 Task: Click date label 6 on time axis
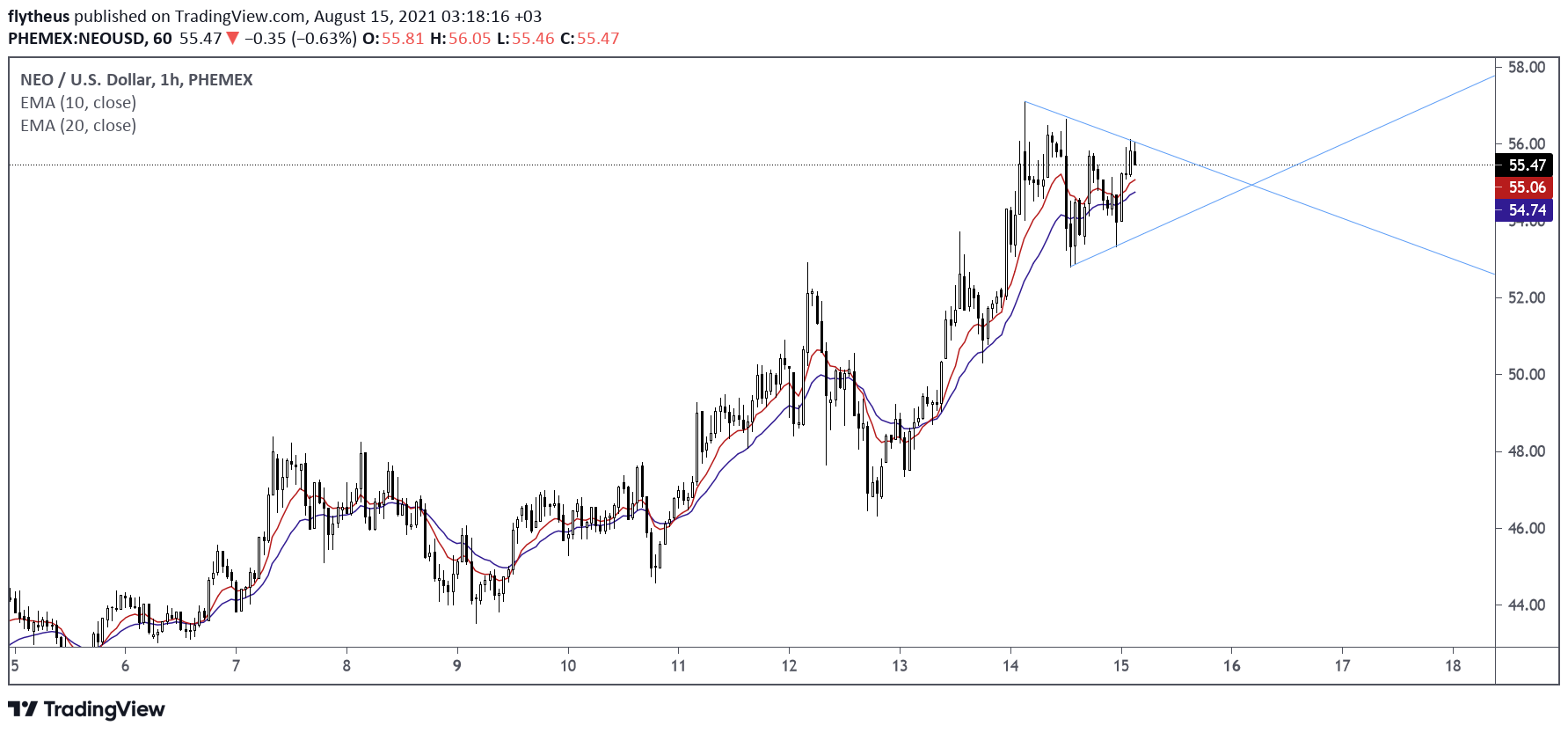(x=125, y=665)
